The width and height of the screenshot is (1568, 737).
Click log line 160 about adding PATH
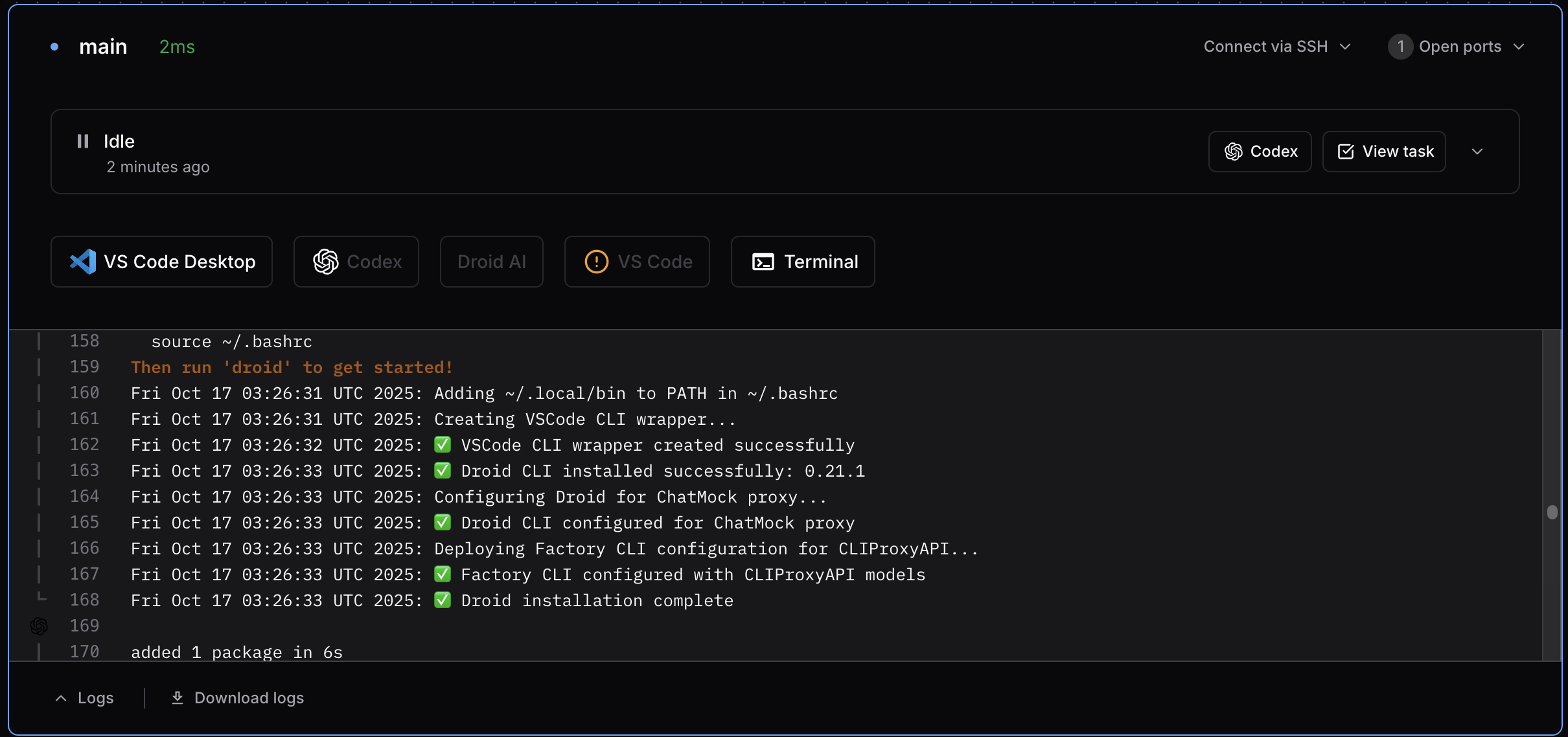point(484,393)
